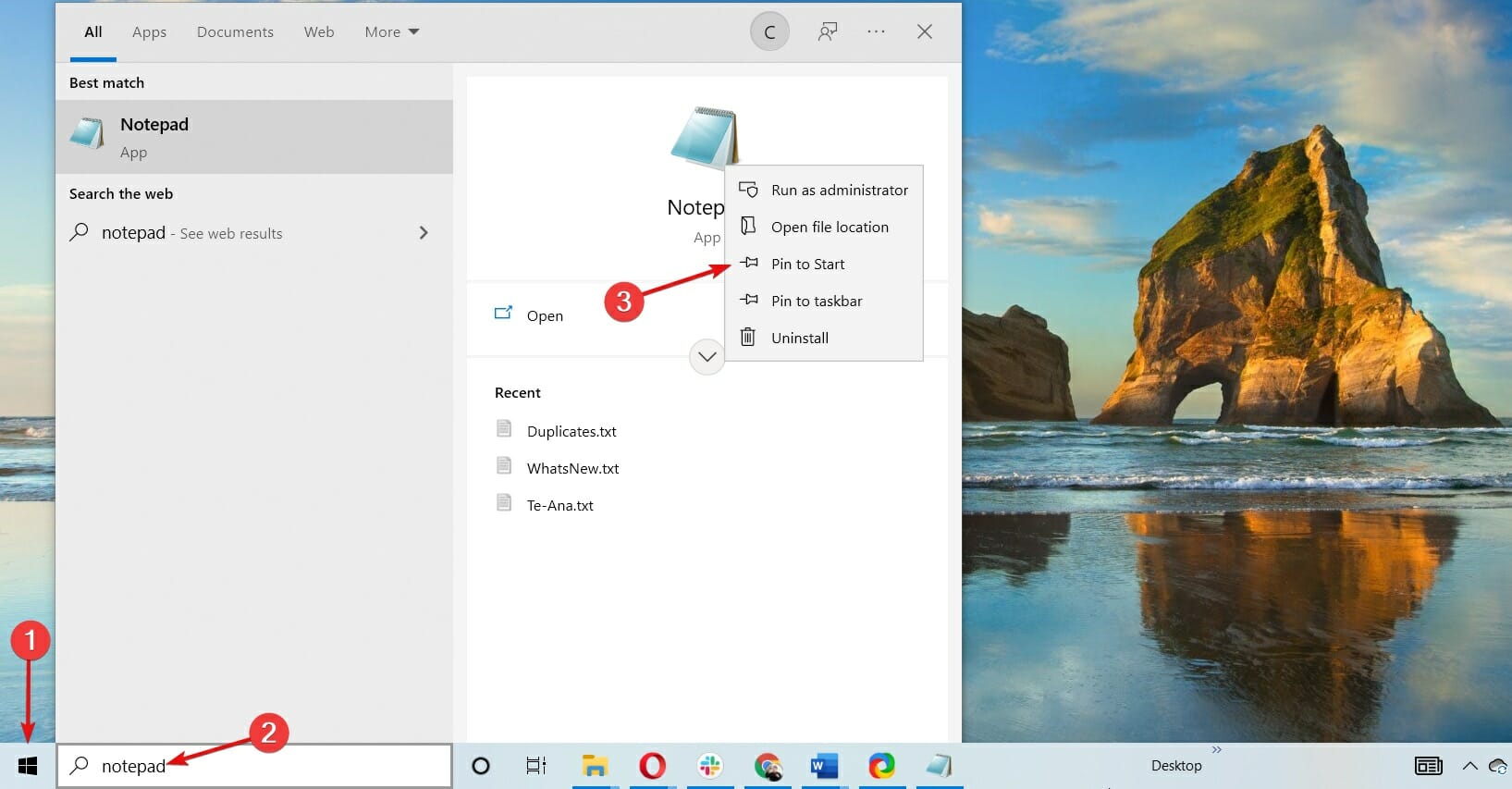Screen dimensions: 1512x789
Task: Open Opera browser from the taskbar
Action: (x=652, y=766)
